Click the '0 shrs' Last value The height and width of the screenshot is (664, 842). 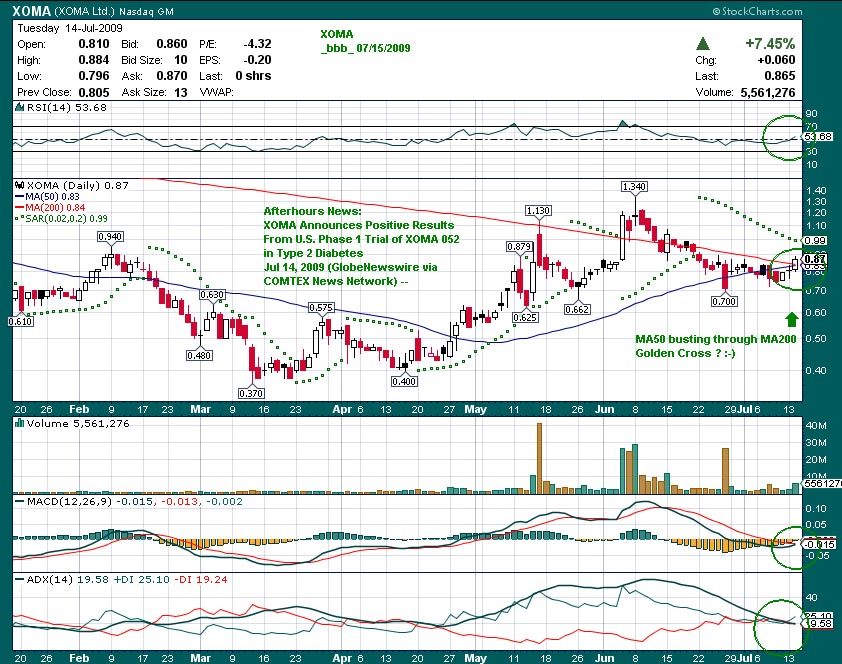coord(253,76)
